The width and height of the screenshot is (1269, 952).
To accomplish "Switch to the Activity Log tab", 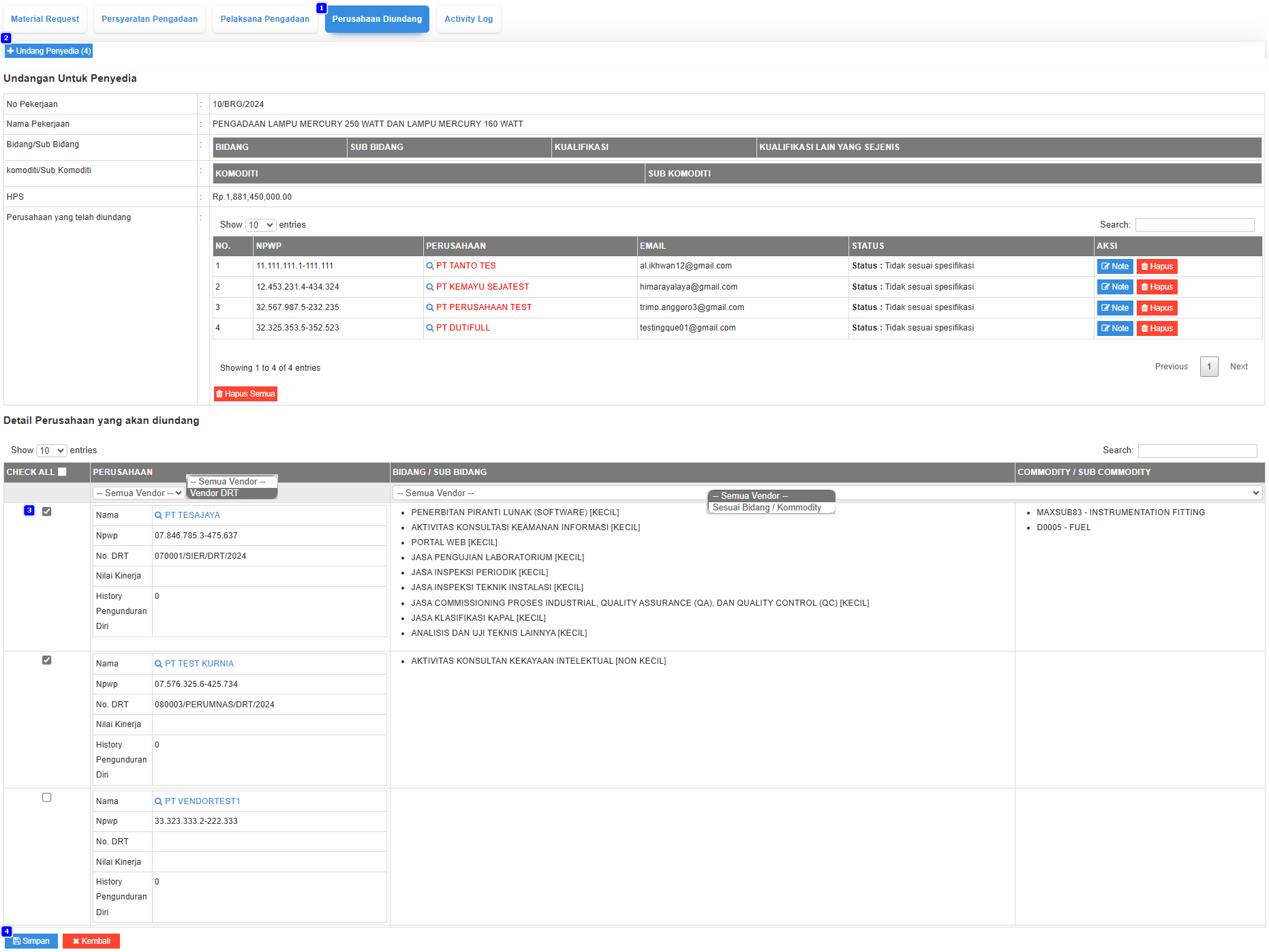I will tap(468, 19).
